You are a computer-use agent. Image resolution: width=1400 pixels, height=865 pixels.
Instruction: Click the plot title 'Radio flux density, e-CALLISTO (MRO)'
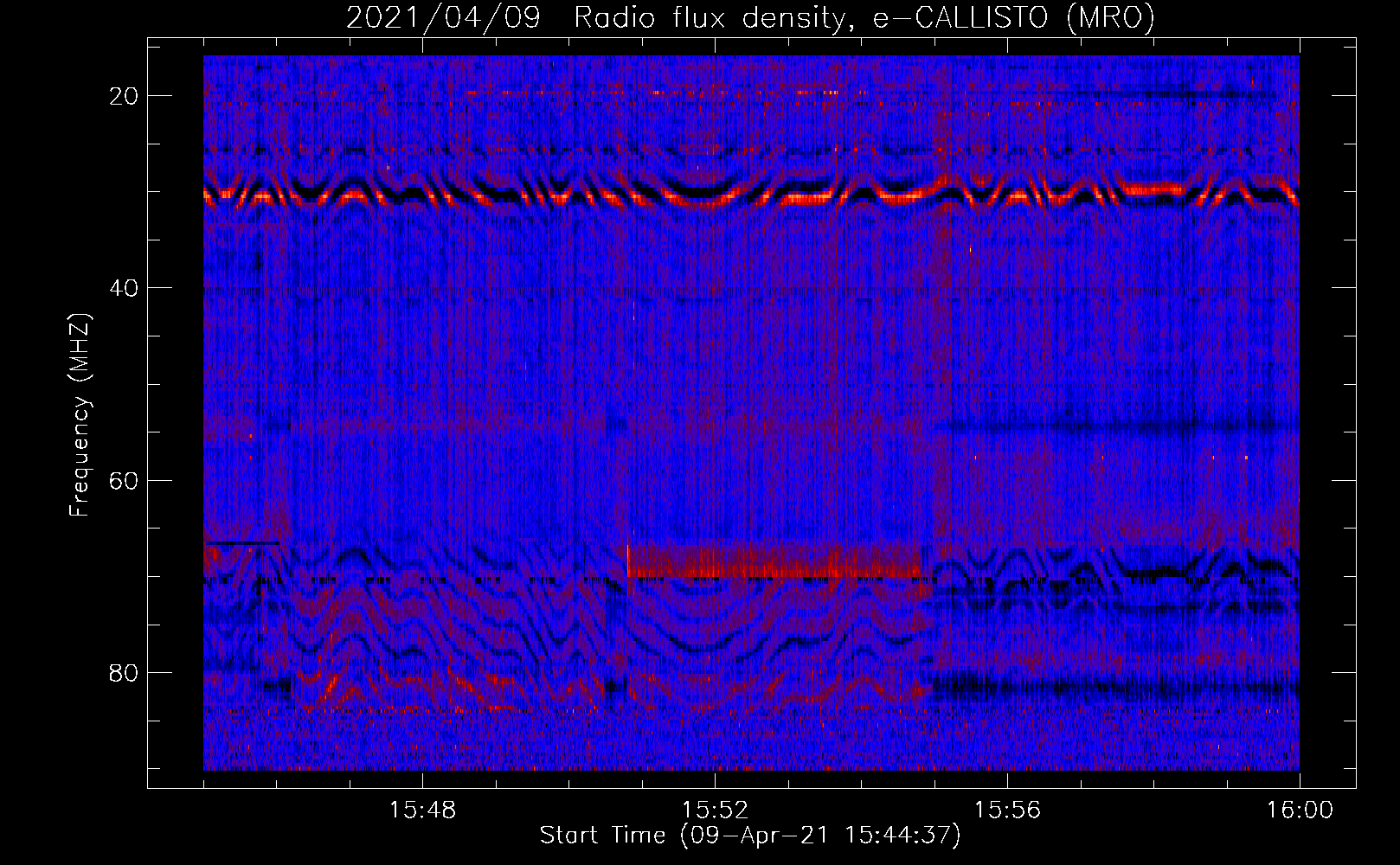864,17
